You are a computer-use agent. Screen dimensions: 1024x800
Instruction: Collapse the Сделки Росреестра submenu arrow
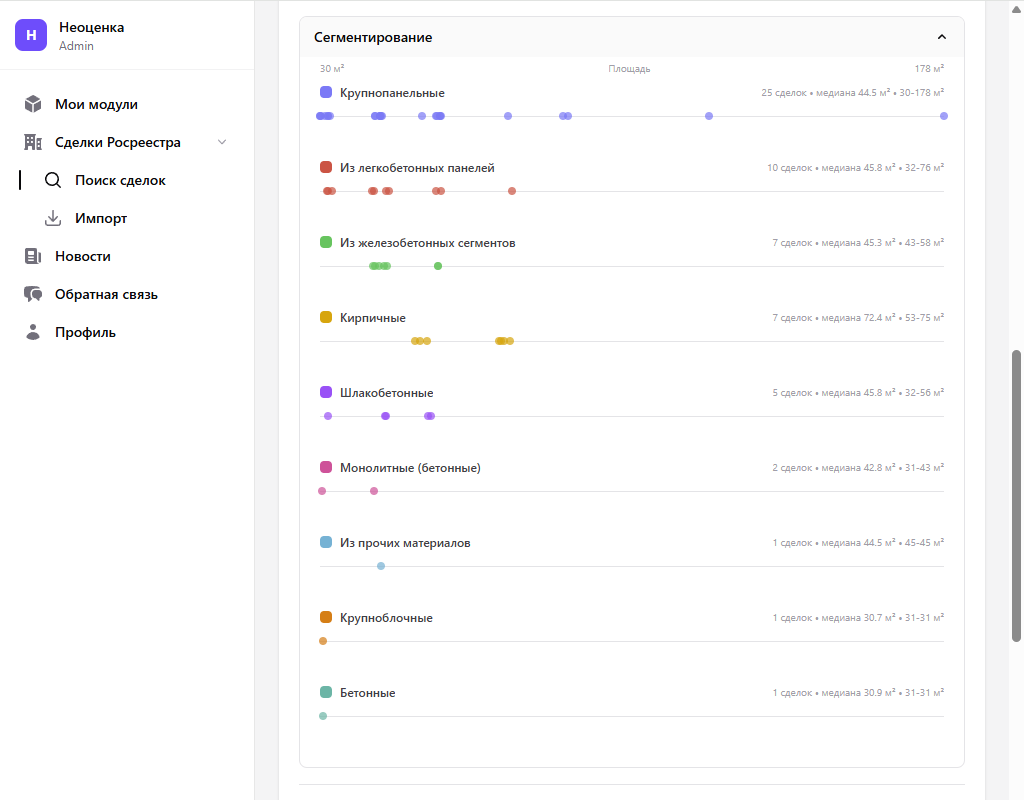(222, 142)
